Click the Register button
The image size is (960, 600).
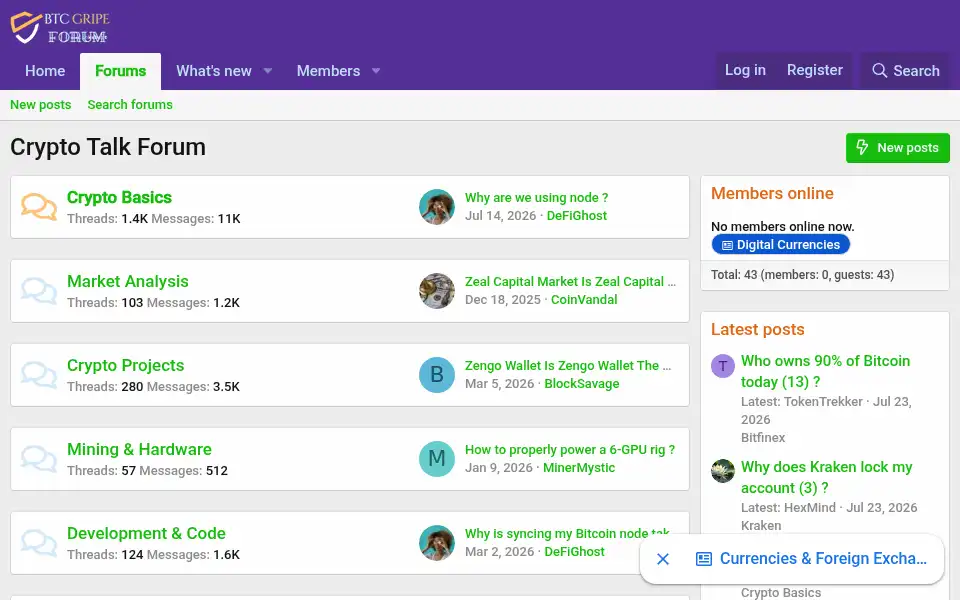[814, 70]
